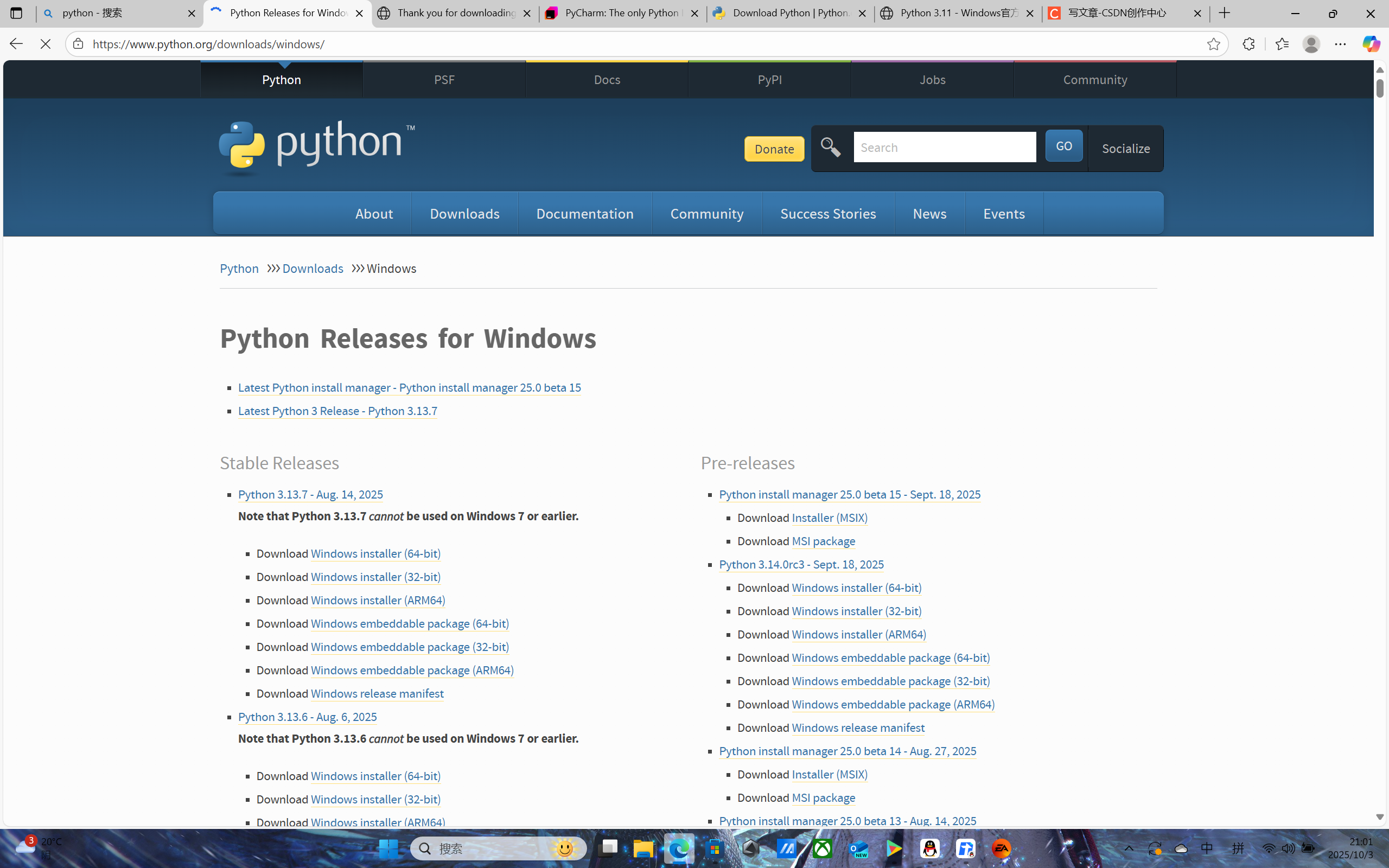Click the magnifying glass search icon
Screen dimensions: 1389x868
831,148
